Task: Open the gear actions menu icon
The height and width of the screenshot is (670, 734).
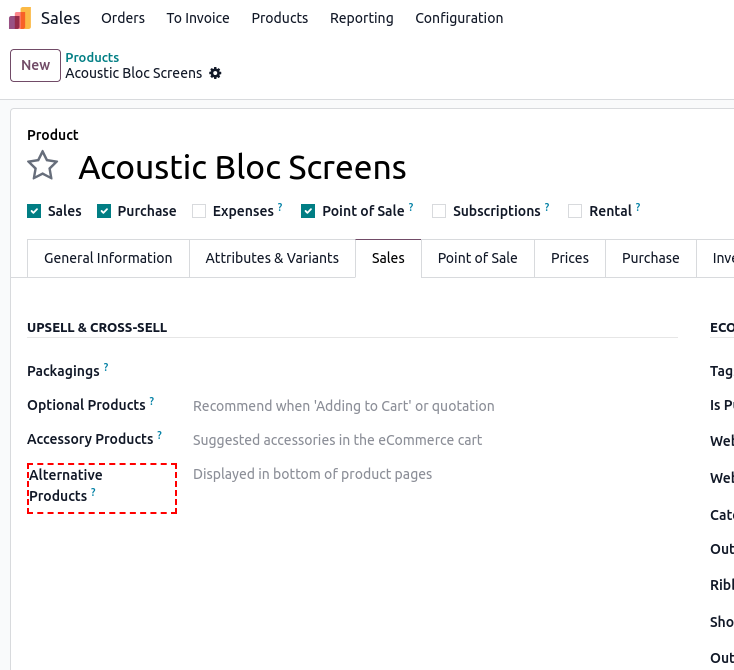Action: click(x=215, y=73)
